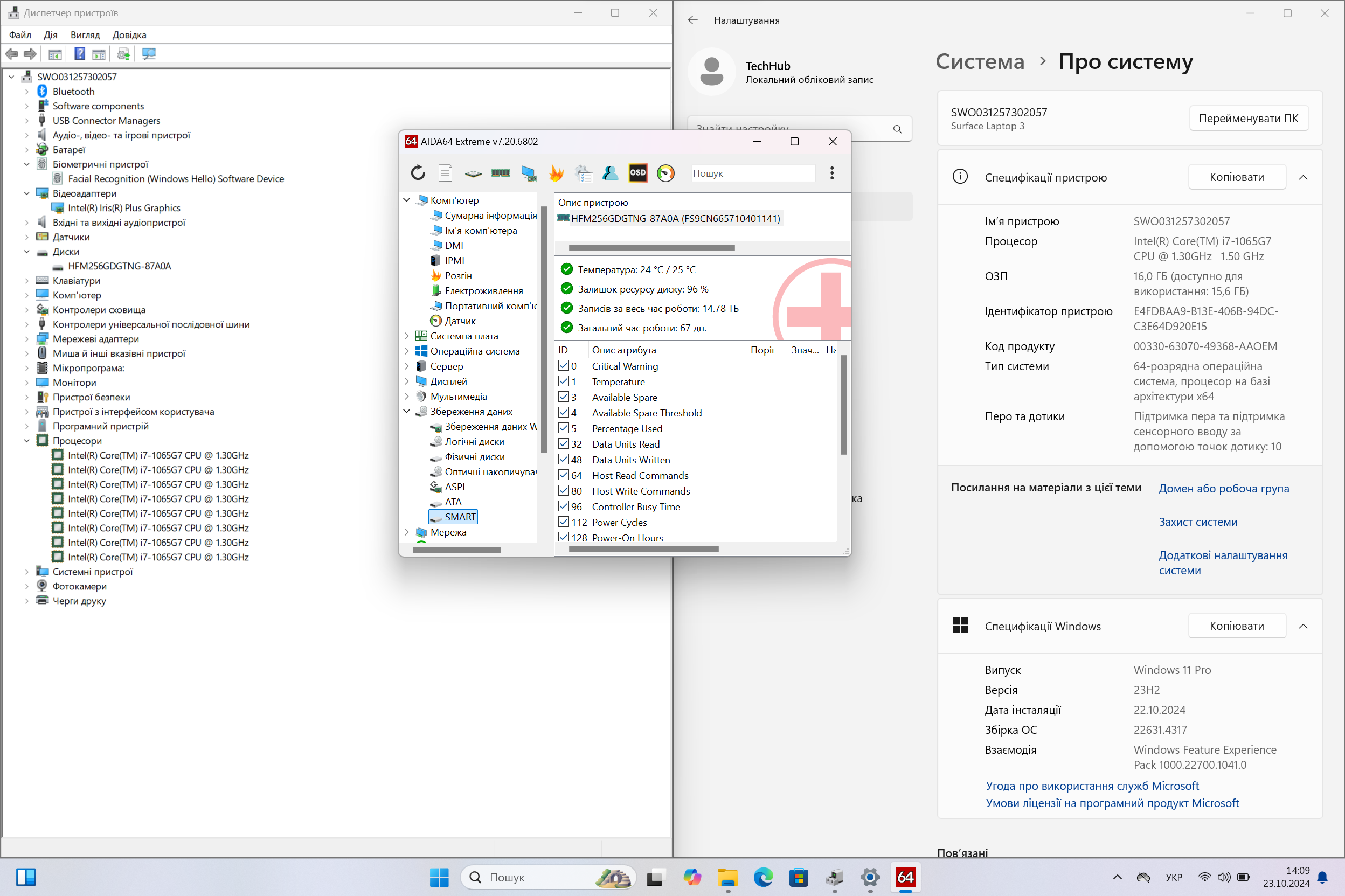Uncheck the Critical Warning attribute
1345x896 pixels.
tap(563, 365)
